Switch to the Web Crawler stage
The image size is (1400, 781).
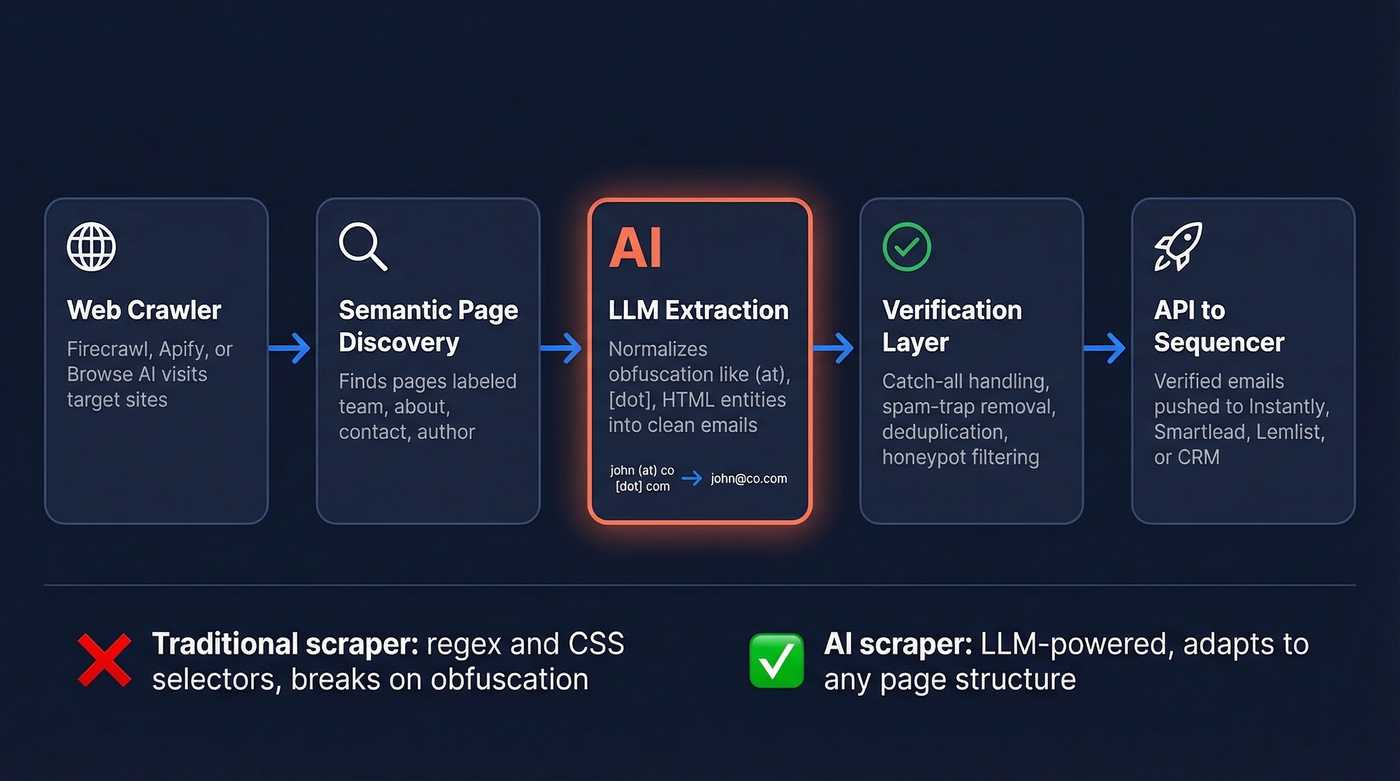point(156,360)
